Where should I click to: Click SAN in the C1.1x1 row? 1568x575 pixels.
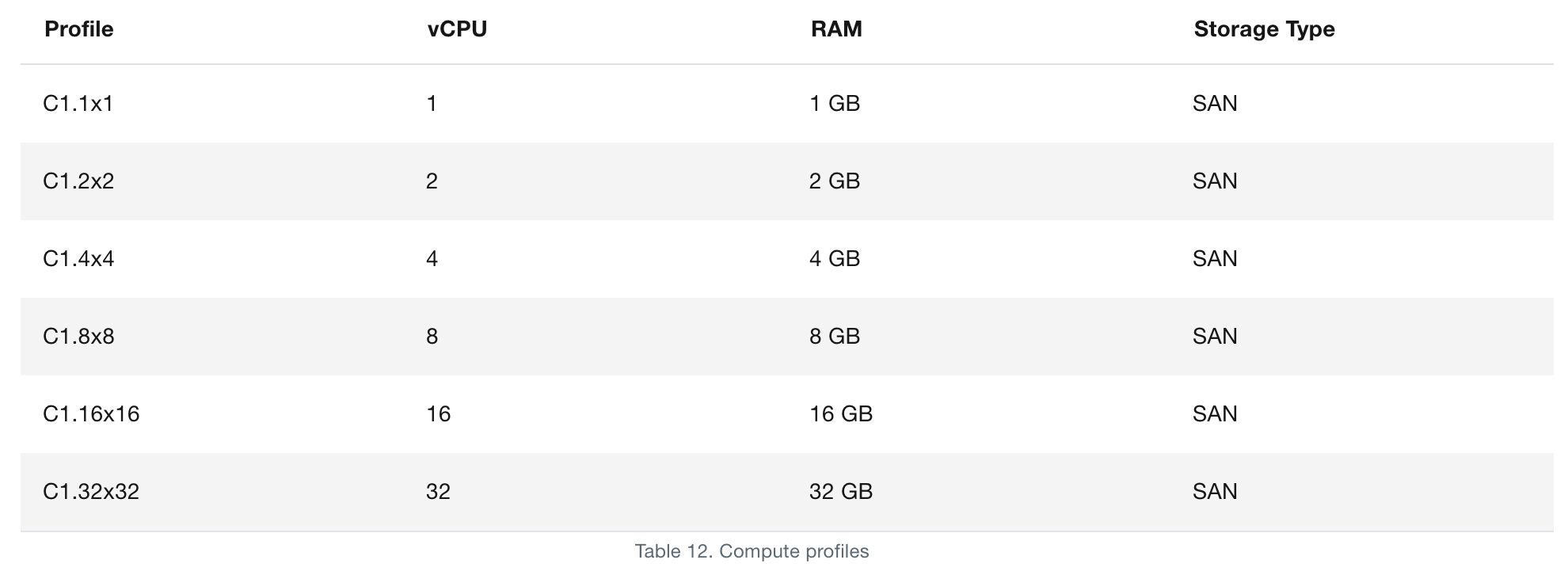1215,104
